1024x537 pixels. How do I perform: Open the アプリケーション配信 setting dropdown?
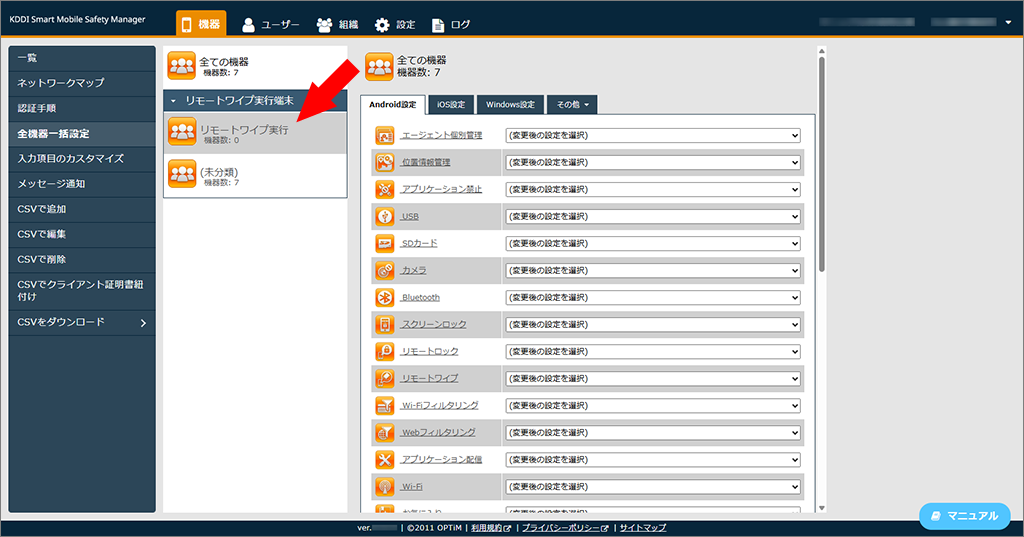653,459
